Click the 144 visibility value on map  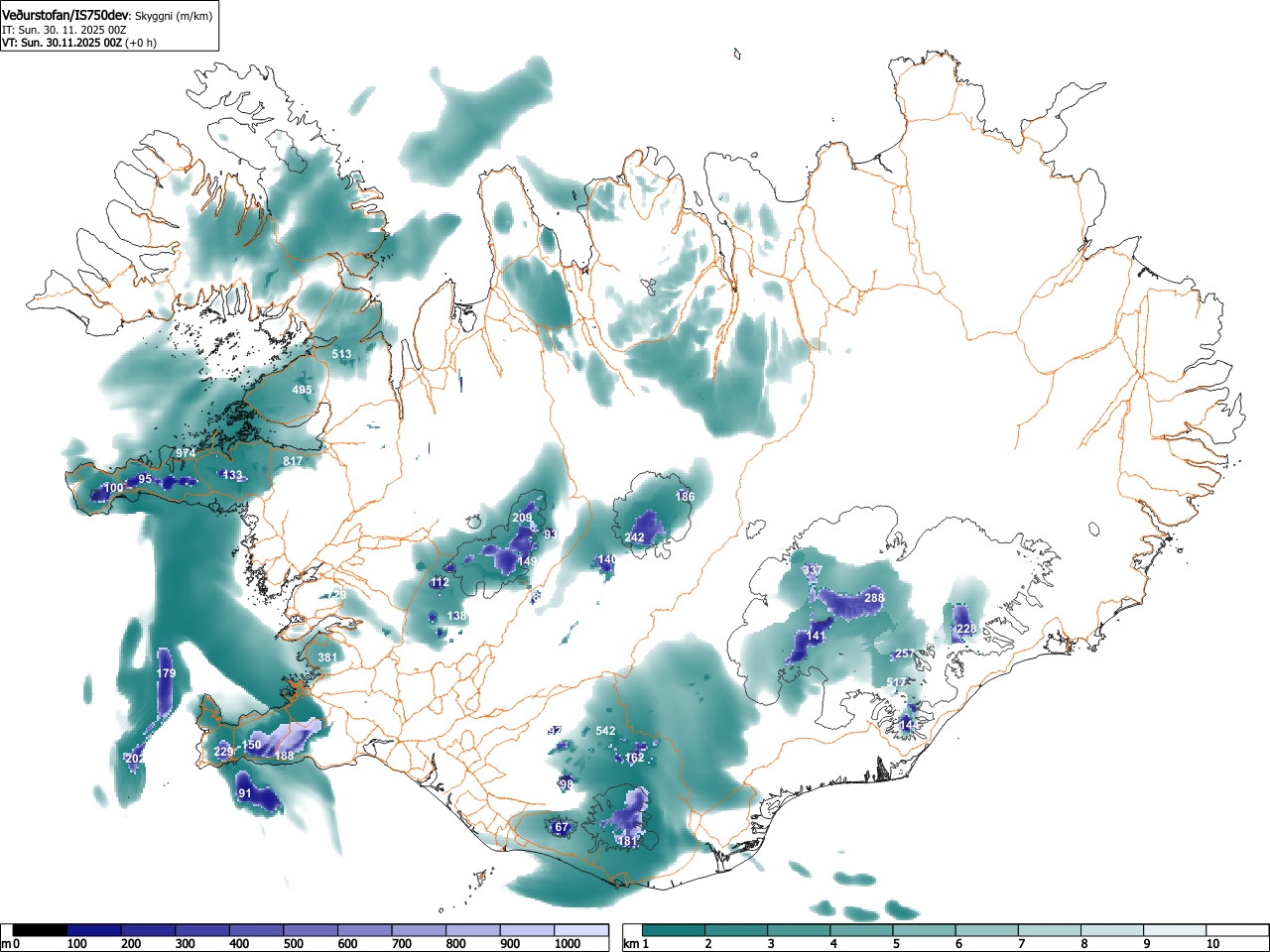(910, 725)
